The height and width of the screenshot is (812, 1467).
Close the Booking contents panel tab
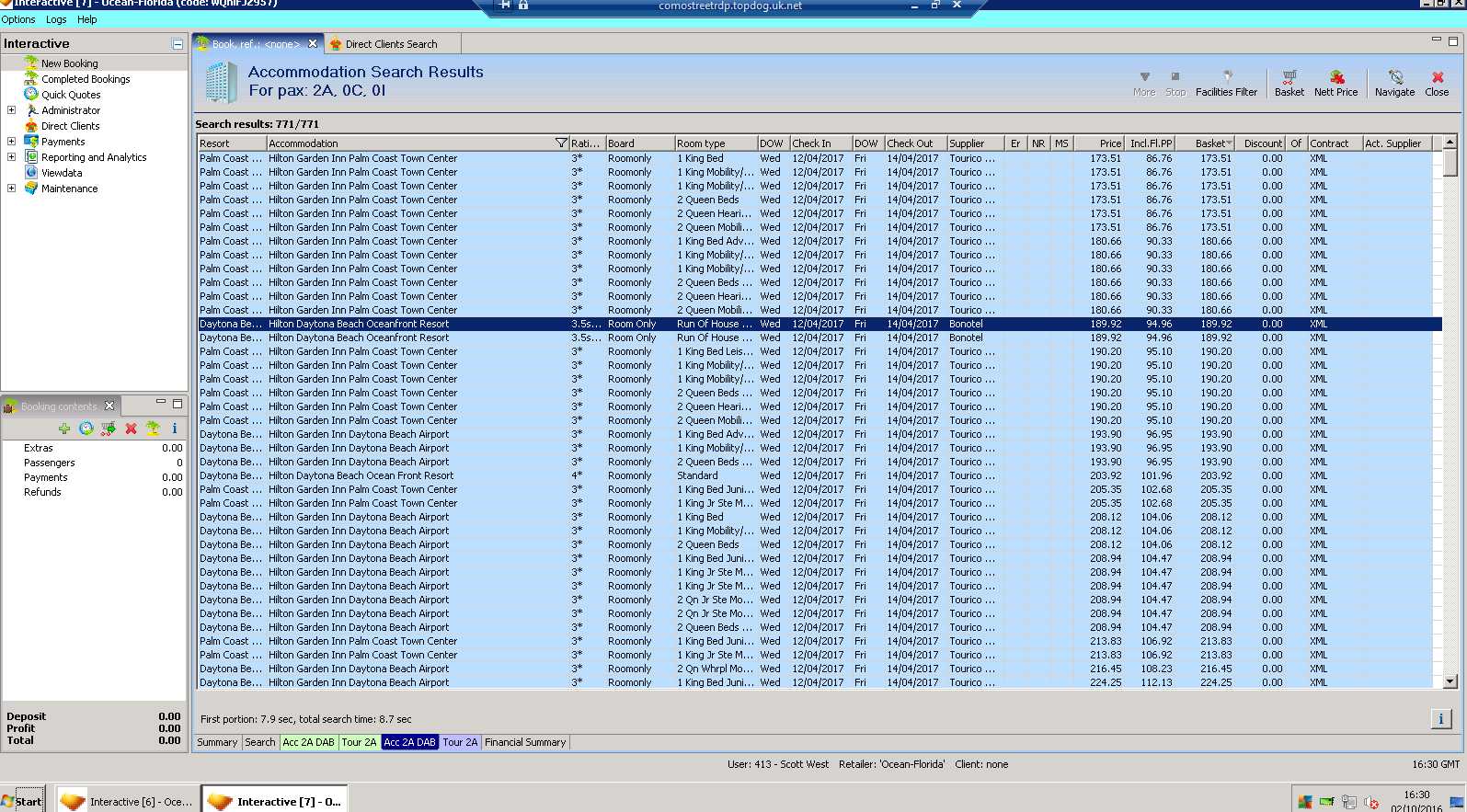click(109, 406)
